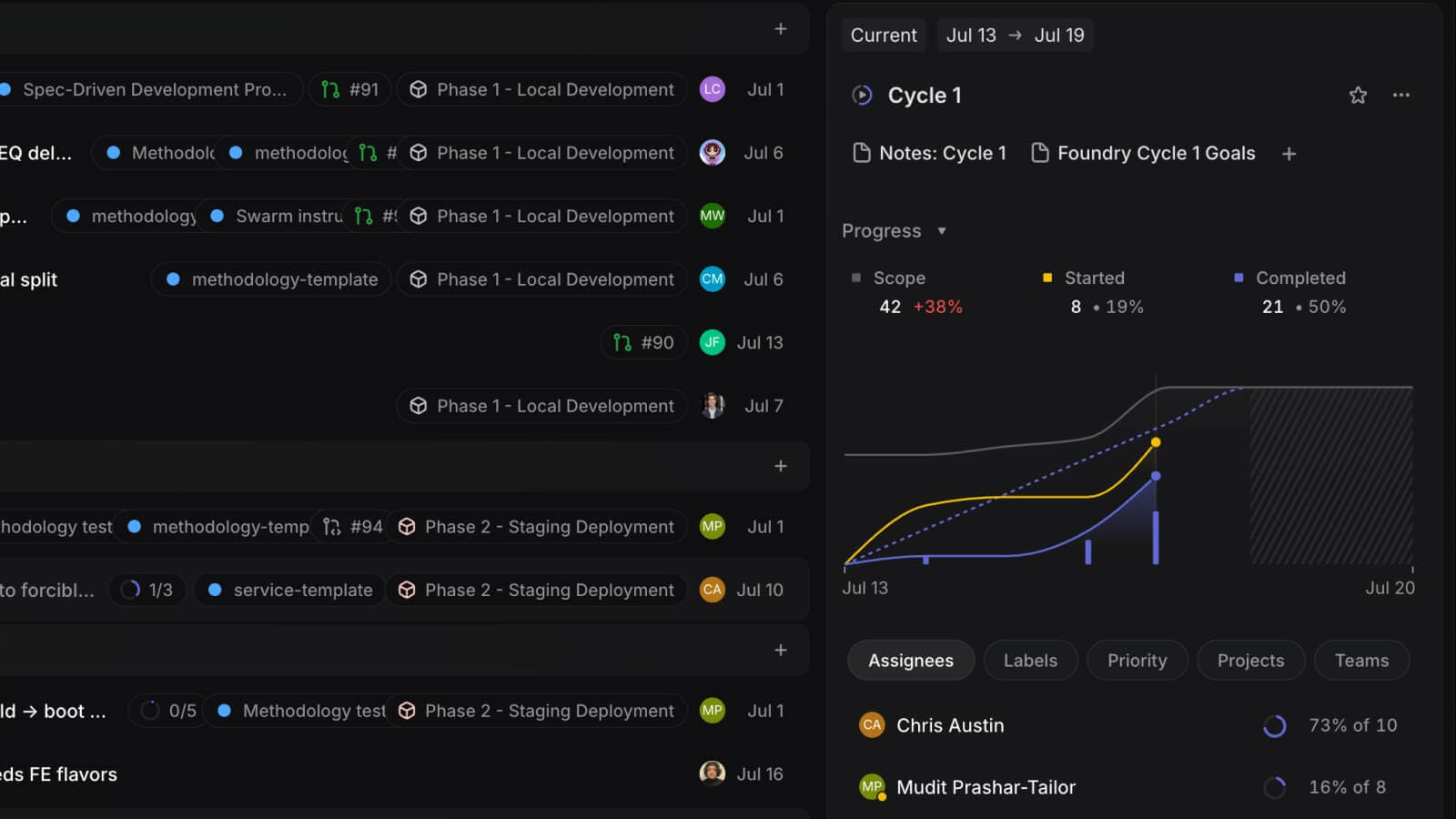Click the JF assignee avatar
Image resolution: width=1456 pixels, height=819 pixels.
[x=713, y=342]
